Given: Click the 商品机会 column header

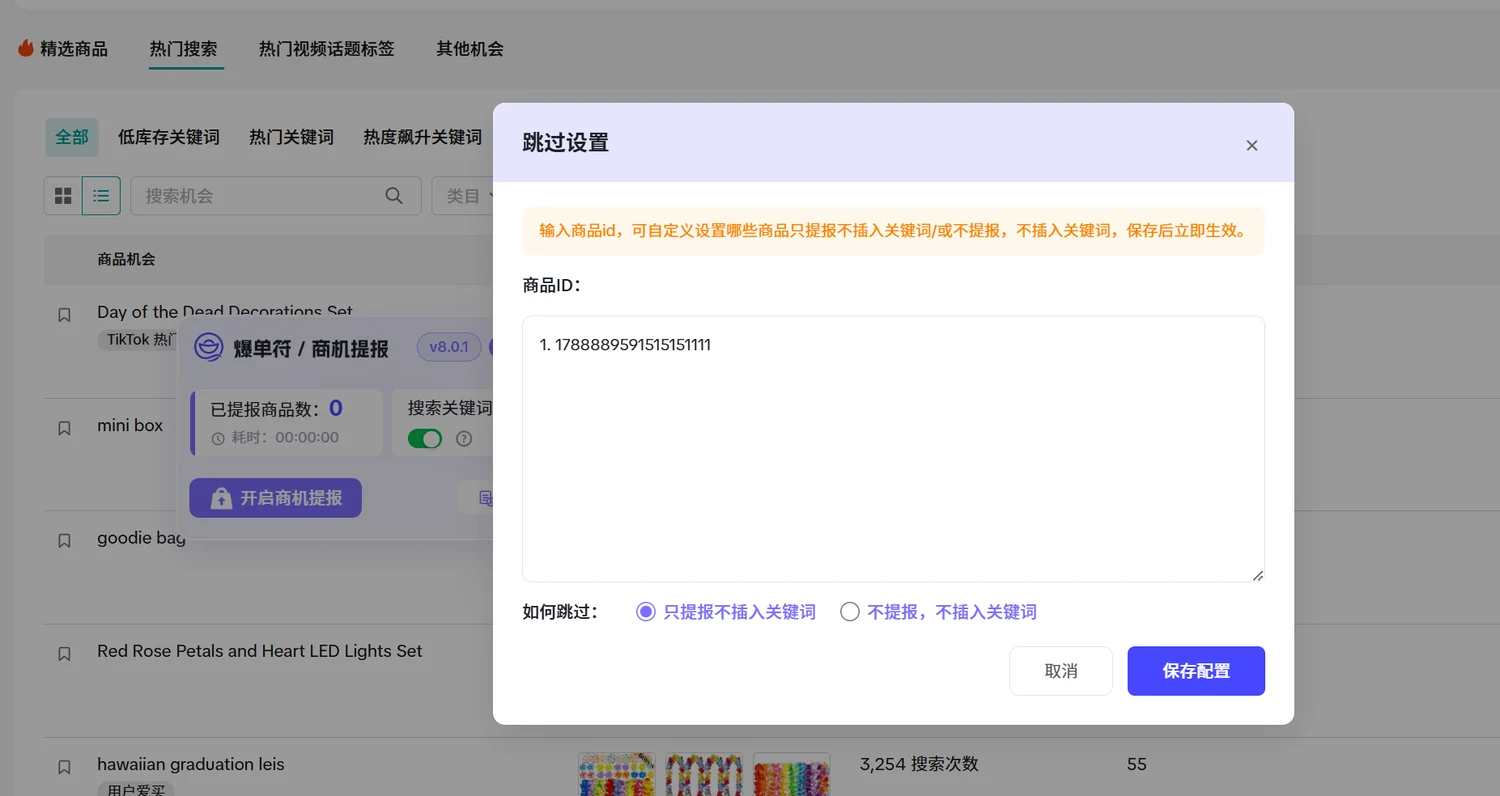Looking at the screenshot, I should (x=126, y=259).
